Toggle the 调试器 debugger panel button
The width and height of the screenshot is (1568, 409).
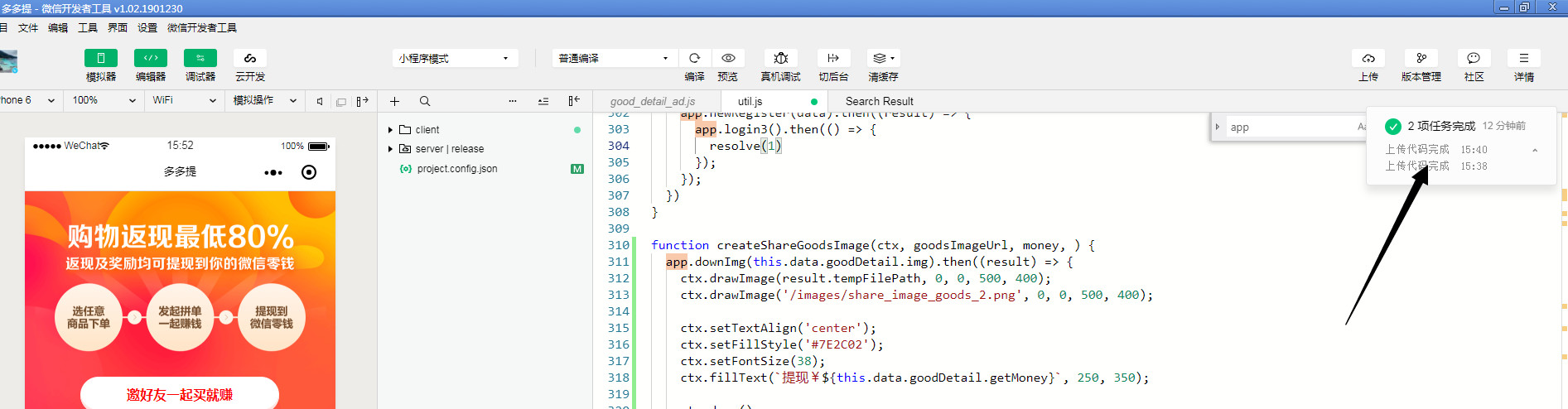[200, 58]
